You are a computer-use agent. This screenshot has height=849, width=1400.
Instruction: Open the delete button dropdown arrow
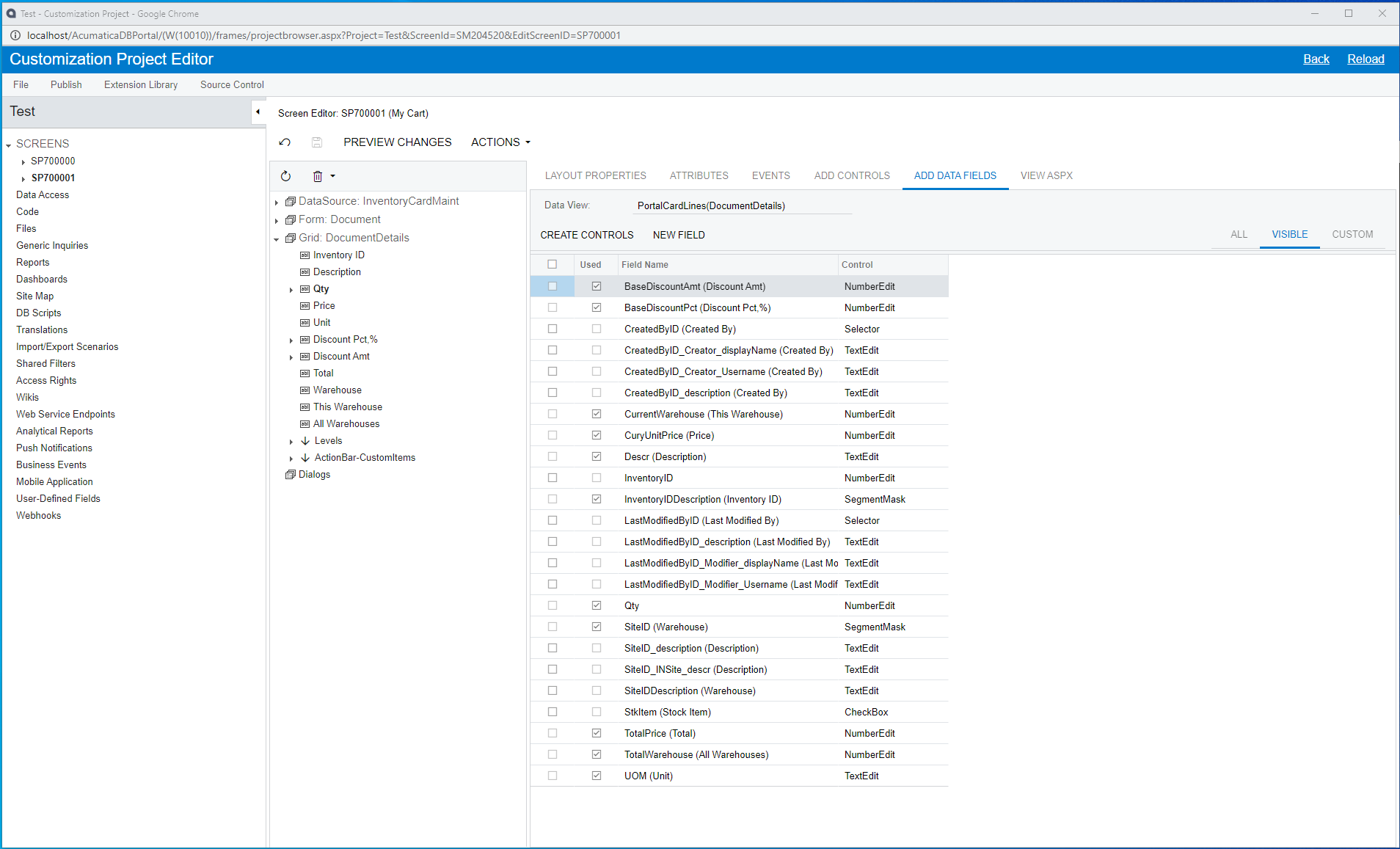333,176
